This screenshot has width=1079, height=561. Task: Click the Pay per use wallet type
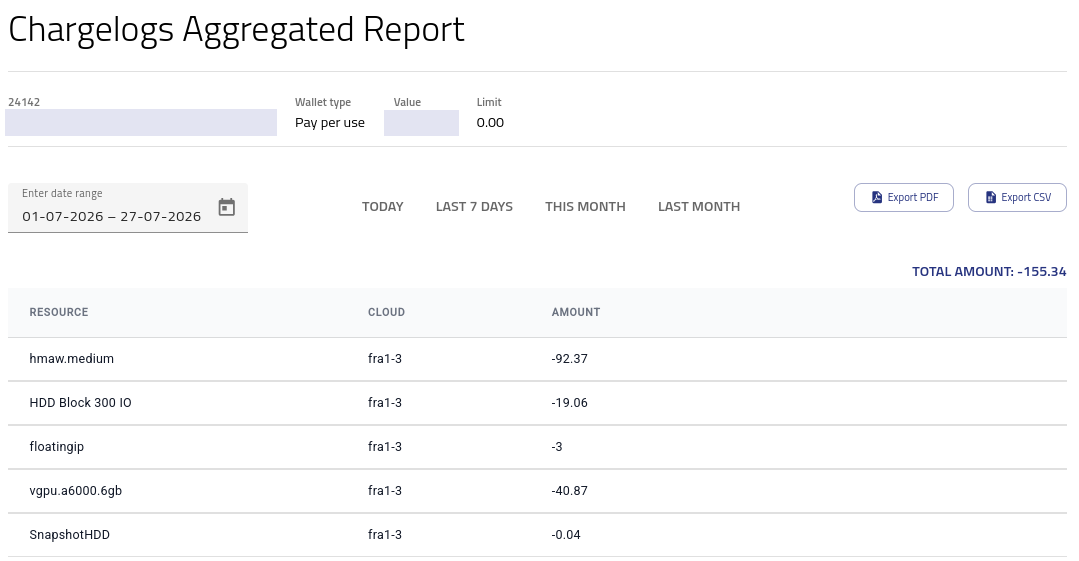(330, 123)
